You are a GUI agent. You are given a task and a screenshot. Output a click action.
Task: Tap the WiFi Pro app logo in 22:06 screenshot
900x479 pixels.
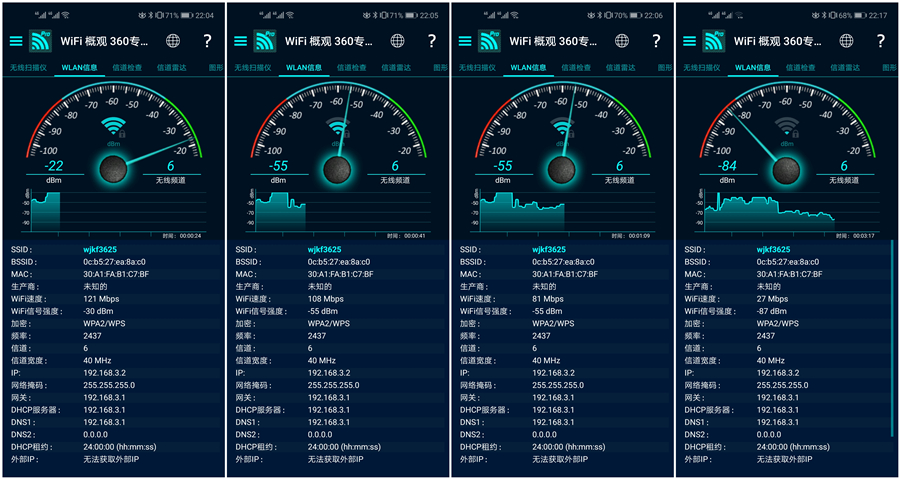tap(490, 41)
